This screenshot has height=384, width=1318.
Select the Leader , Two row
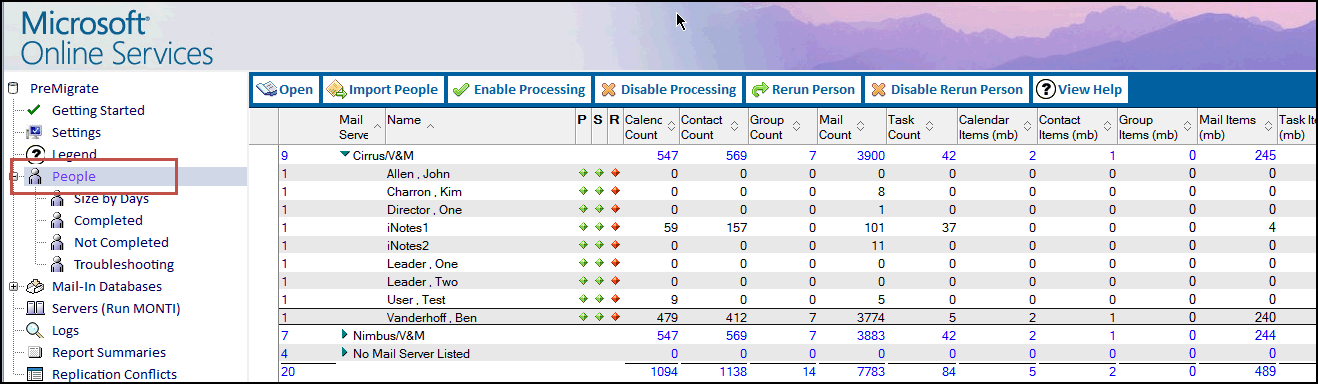pyautogui.click(x=797, y=281)
